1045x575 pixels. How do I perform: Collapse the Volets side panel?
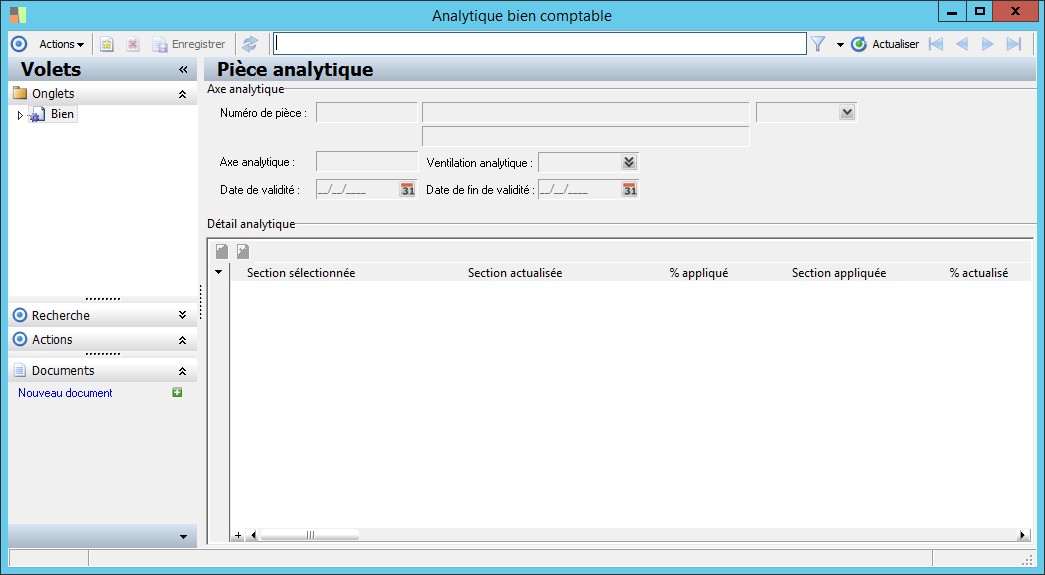tap(183, 69)
